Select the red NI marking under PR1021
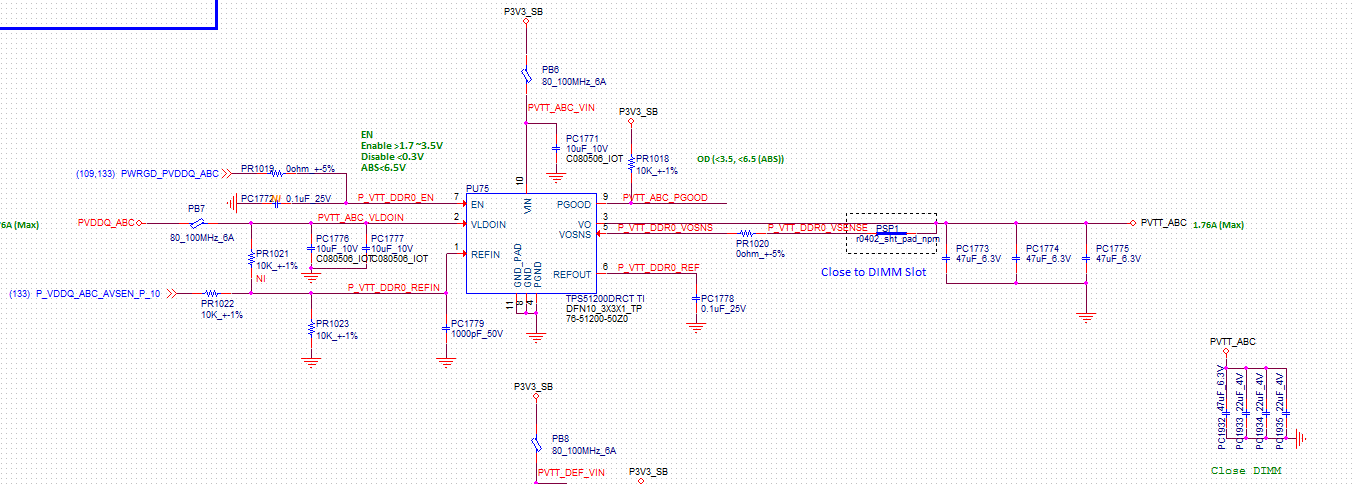1352x484 pixels. (x=261, y=280)
